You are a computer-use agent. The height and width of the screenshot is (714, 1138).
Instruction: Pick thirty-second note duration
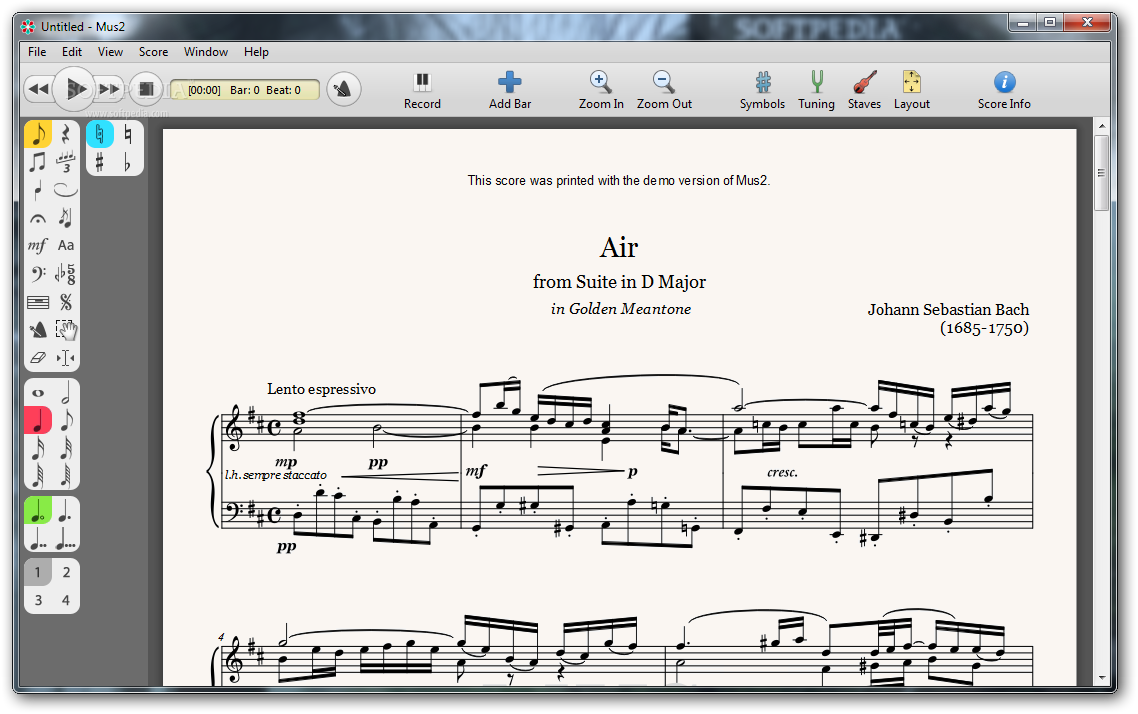point(65,448)
